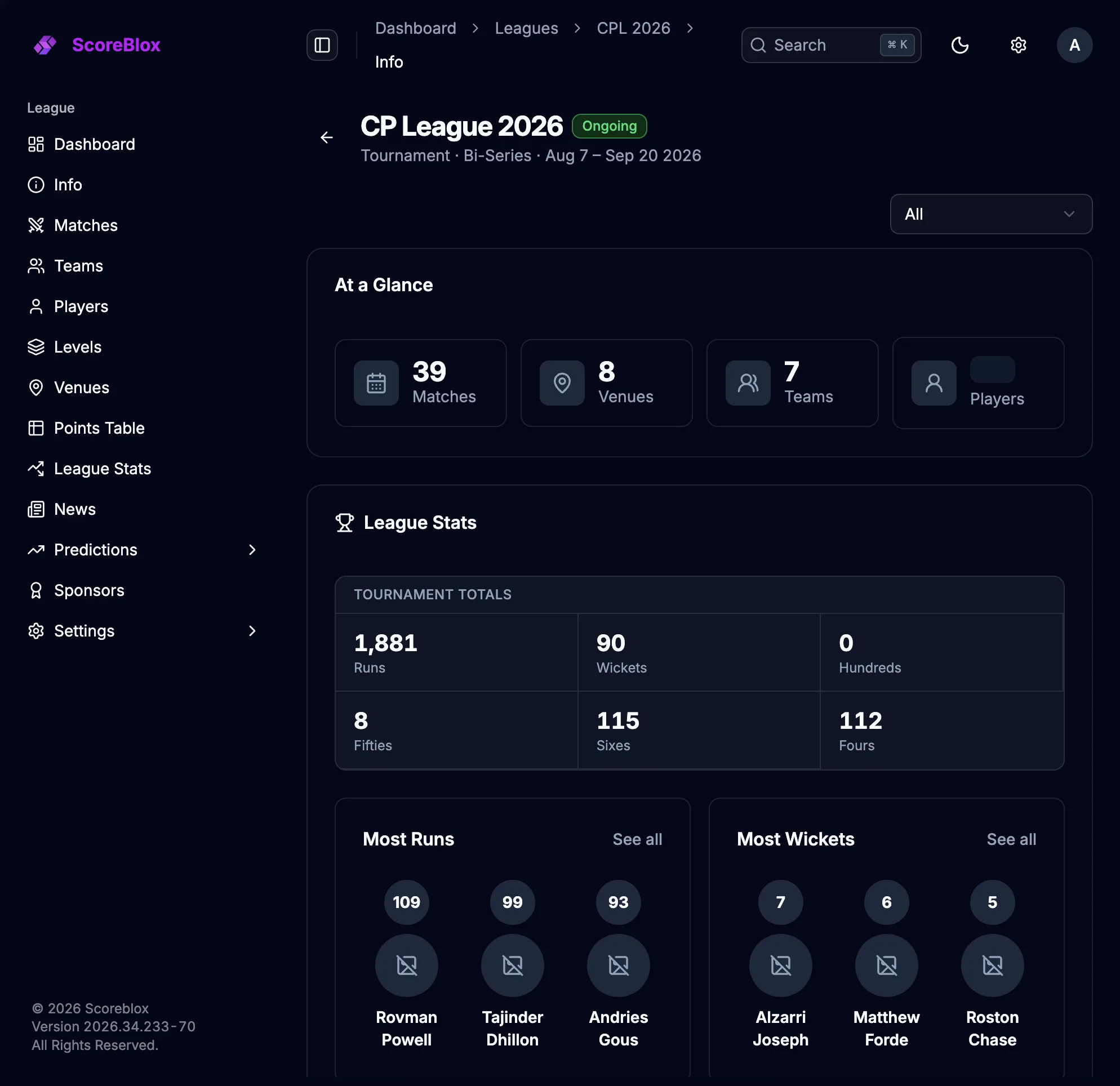This screenshot has height=1086, width=1120.
Task: See all under Most Runs
Action: [637, 839]
